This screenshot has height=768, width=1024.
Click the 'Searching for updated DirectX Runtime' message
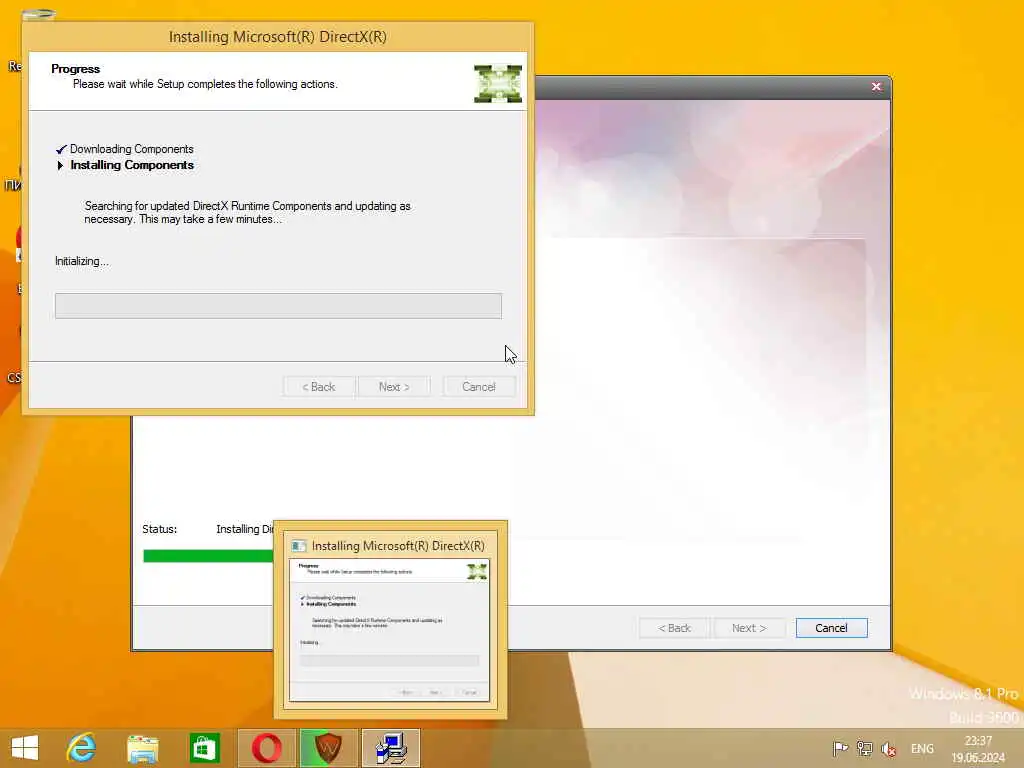coord(248,212)
